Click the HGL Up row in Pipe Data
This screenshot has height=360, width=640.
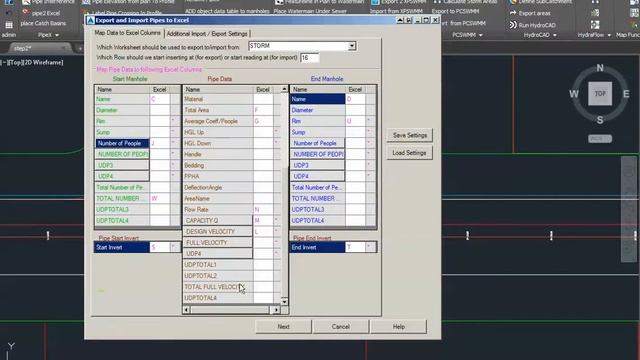pos(218,132)
